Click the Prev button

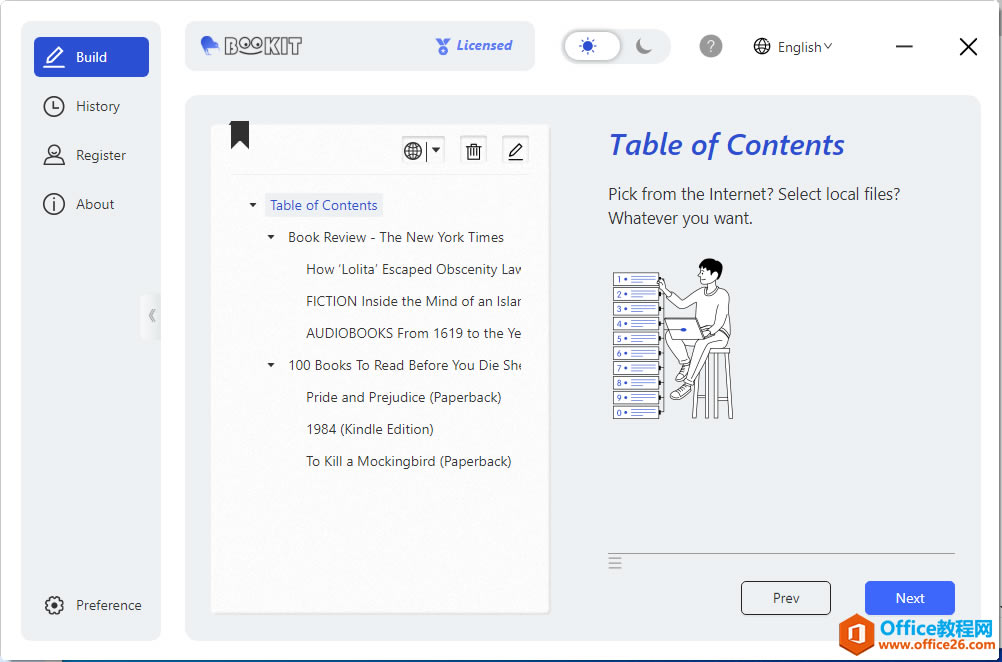click(x=785, y=598)
